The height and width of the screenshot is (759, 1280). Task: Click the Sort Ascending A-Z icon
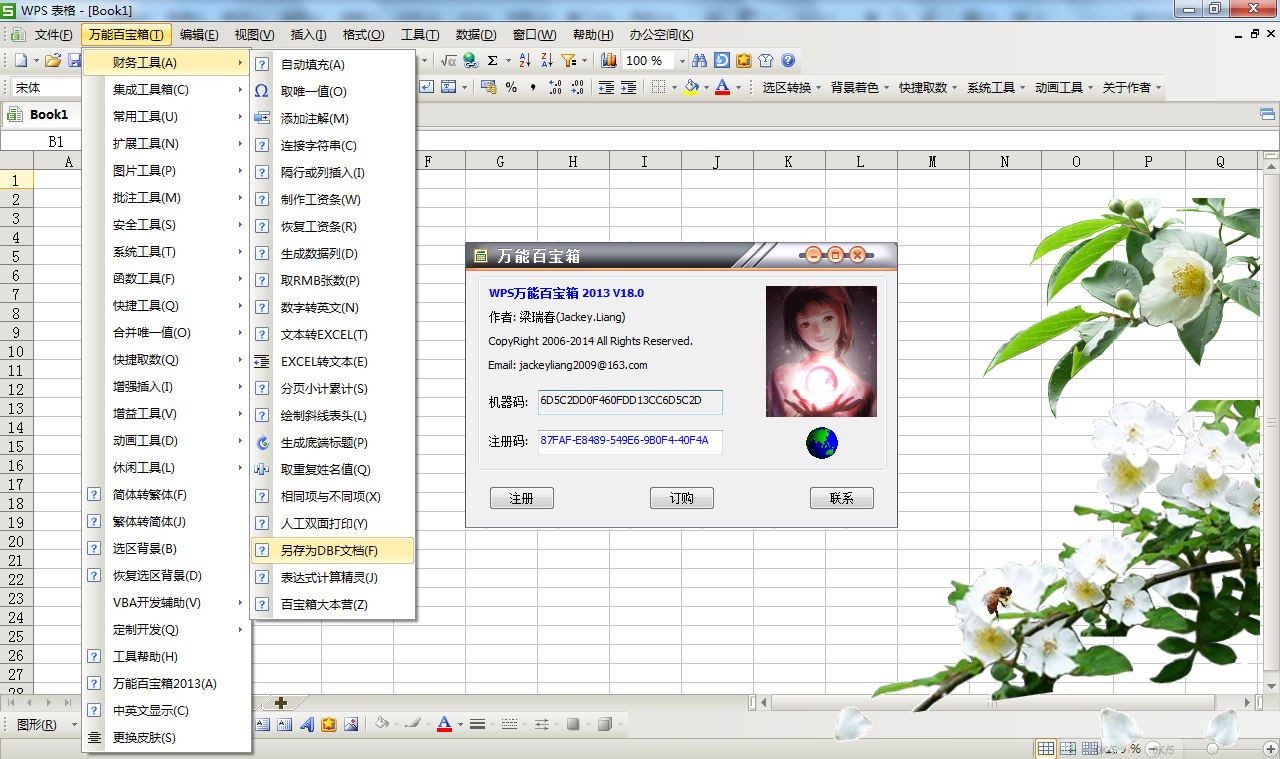pos(526,61)
